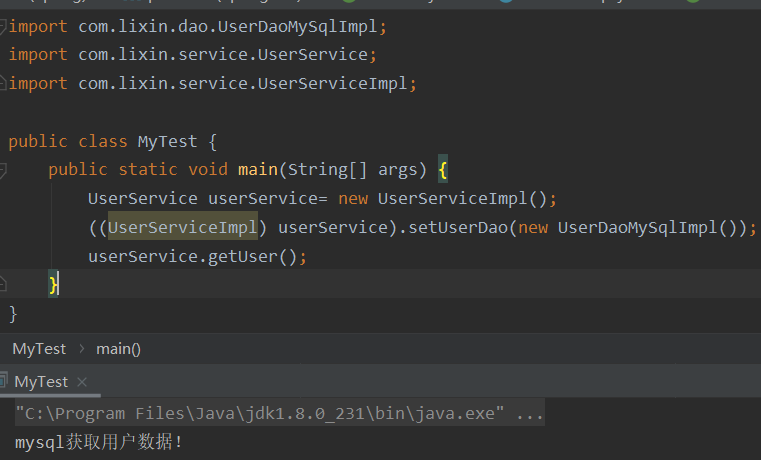Click the userService variable declaration
The height and width of the screenshot is (460, 761).
pyautogui.click(x=263, y=198)
